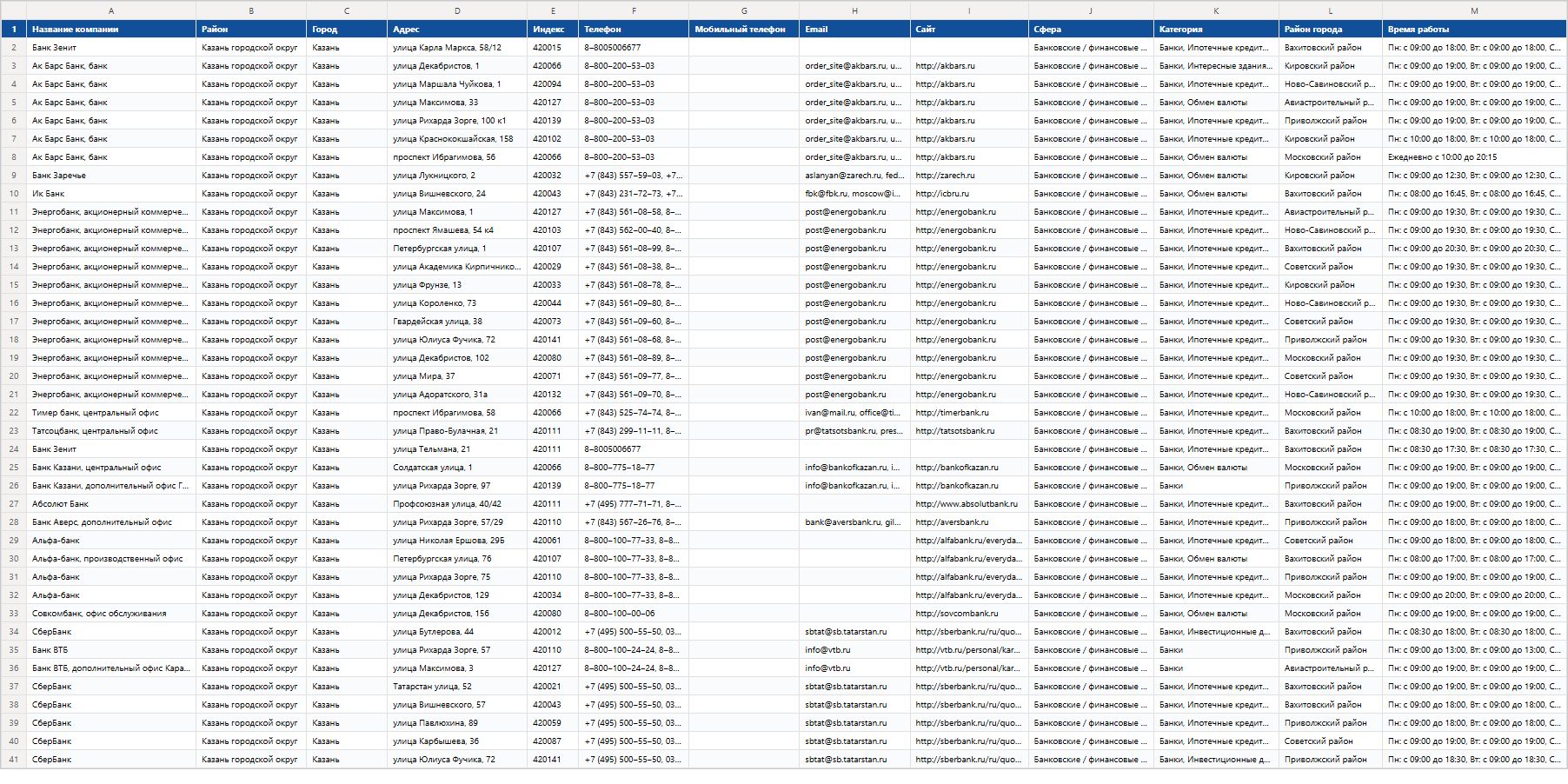This screenshot has height=784, width=1568.
Task: Select 'Банк Казани, центральный офис' cell
Action: 111,468
